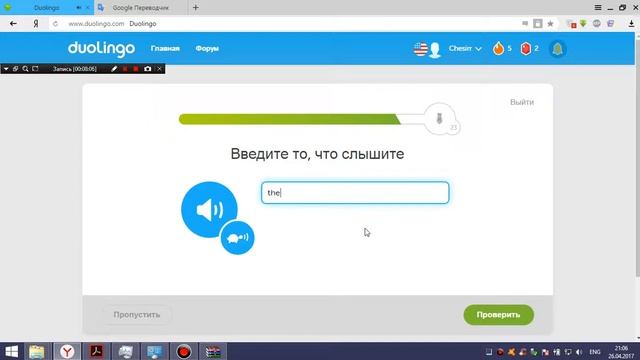640x360 pixels.
Task: Click the address bar showing www.duolingo.com
Action: point(286,24)
